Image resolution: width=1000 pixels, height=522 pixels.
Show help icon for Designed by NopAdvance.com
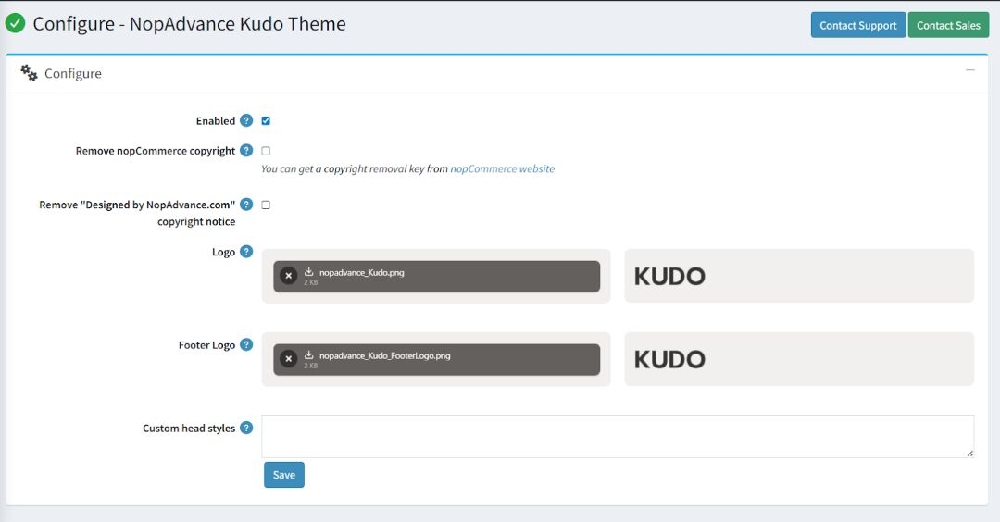click(247, 204)
